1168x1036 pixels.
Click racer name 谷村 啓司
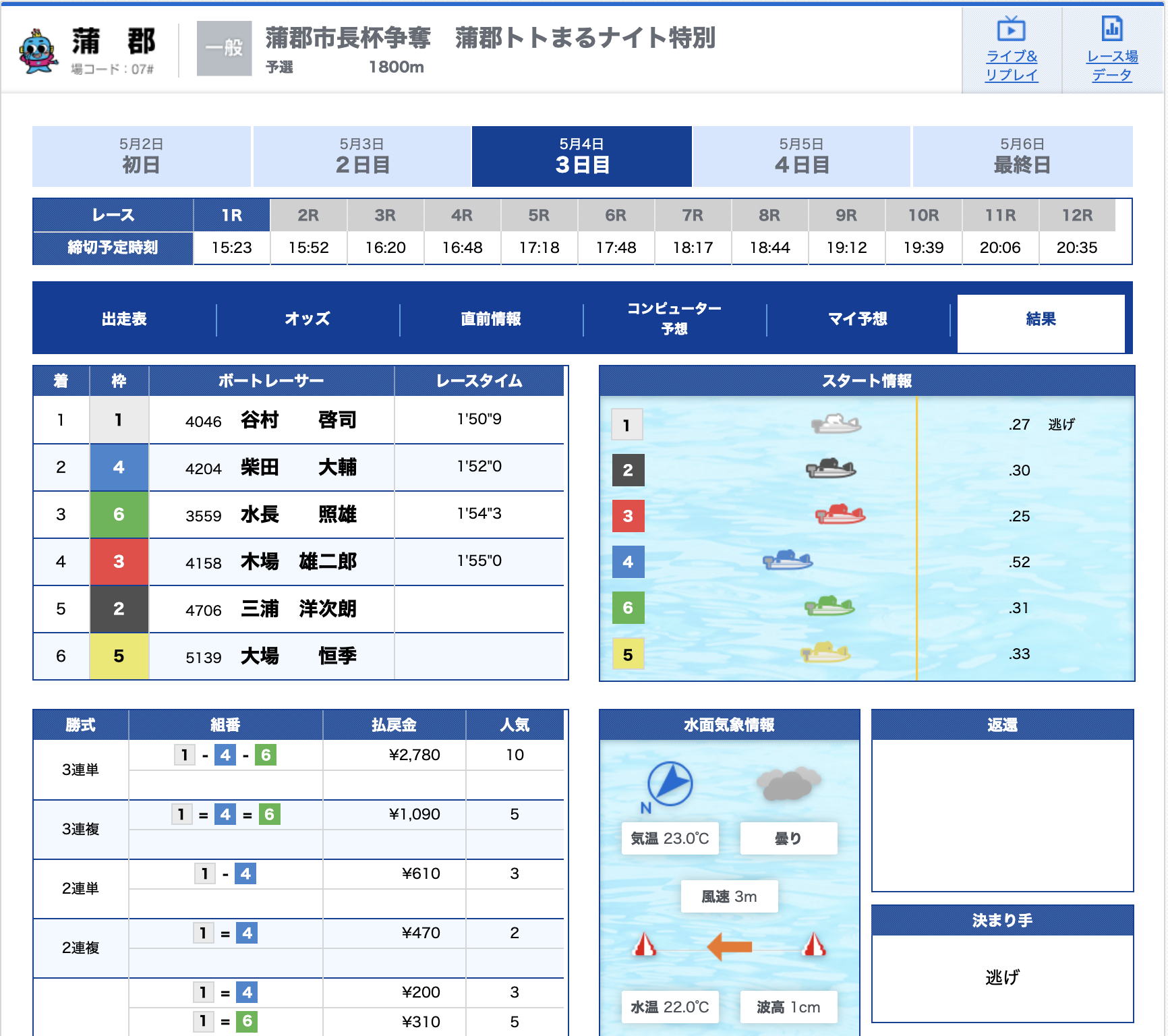click(298, 420)
